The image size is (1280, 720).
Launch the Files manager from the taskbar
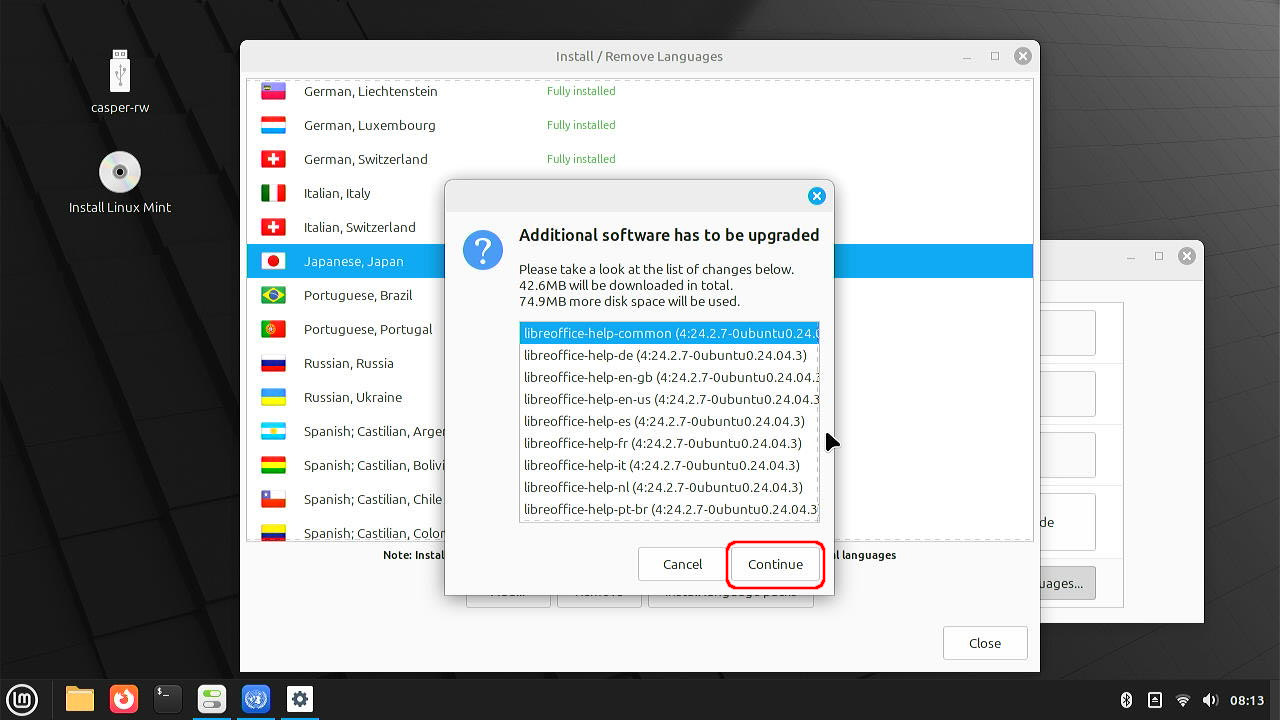click(80, 699)
